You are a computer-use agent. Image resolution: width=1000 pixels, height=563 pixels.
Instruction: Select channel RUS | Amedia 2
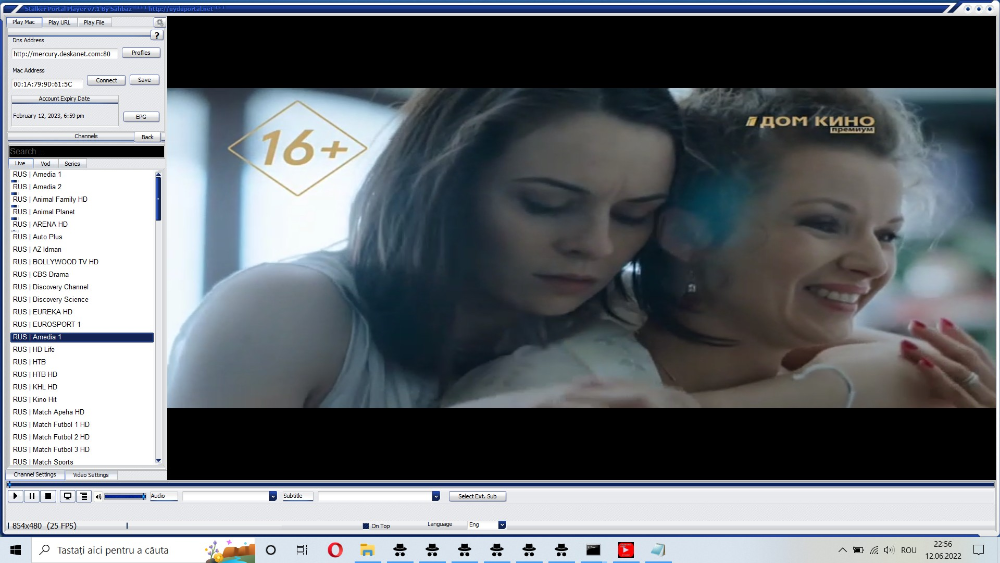[x=82, y=187]
